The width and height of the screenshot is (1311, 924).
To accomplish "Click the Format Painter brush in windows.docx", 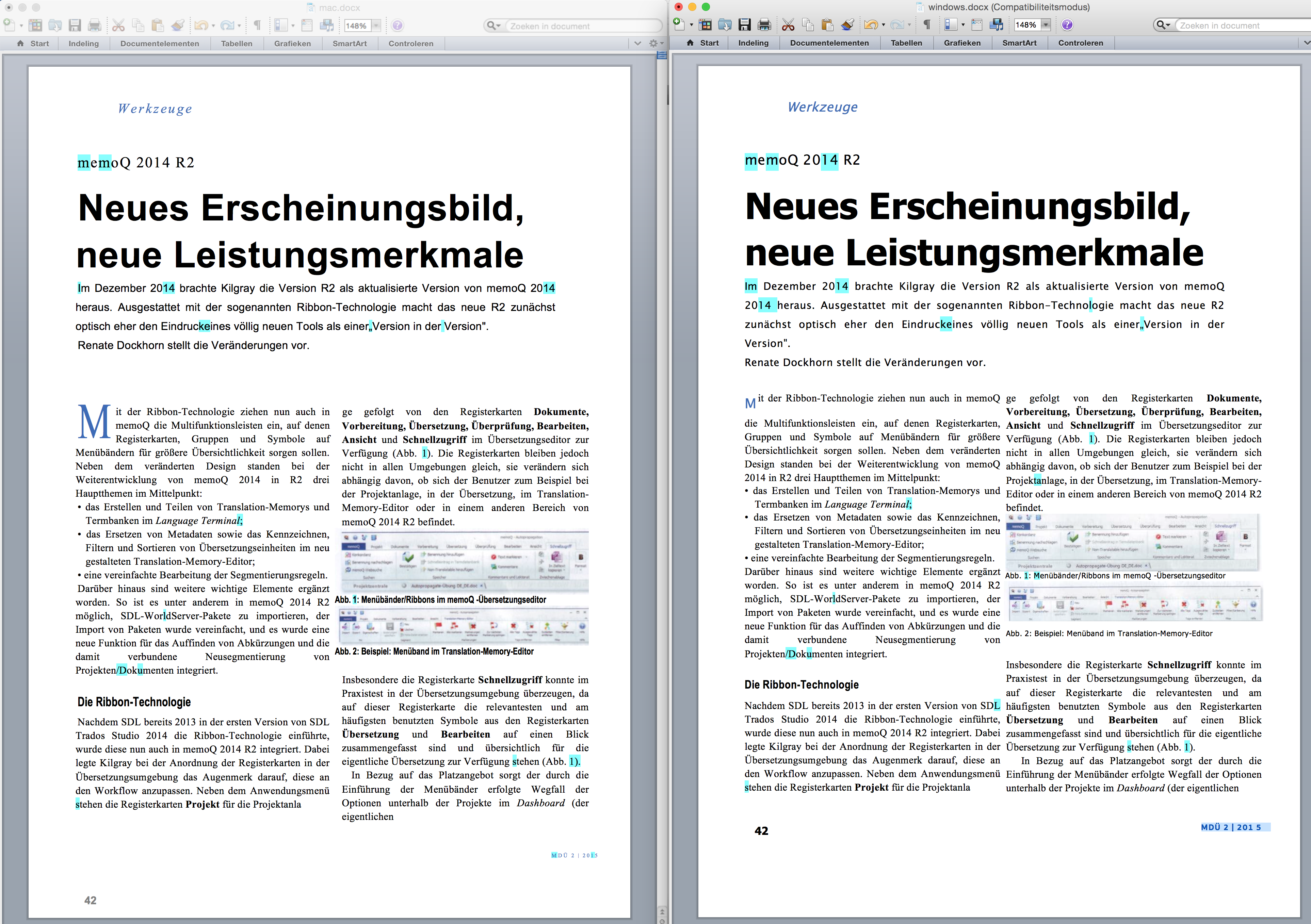I will pos(848,24).
